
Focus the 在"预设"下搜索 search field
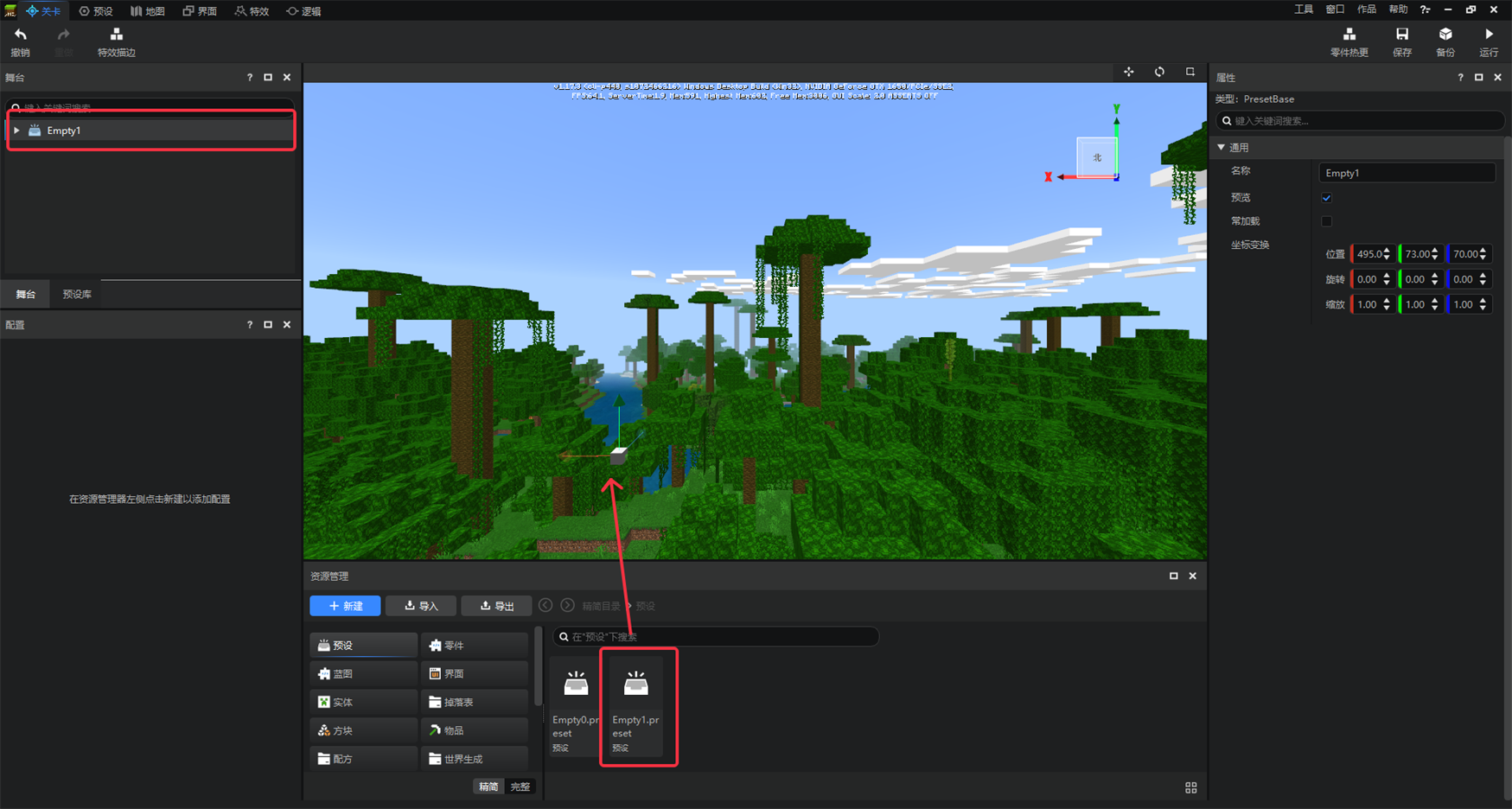716,636
